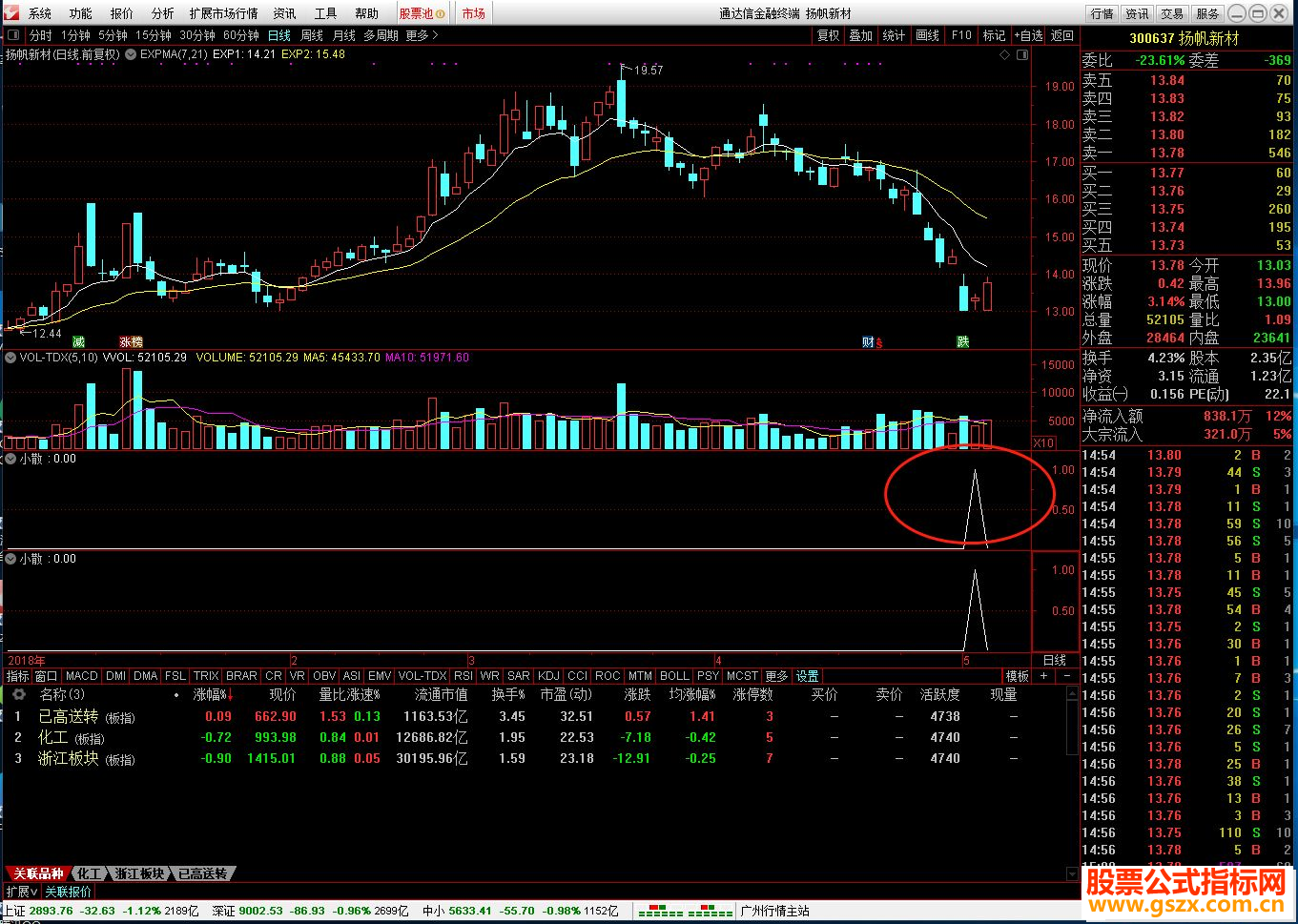
Task: Click the 跌 marker under the candlestick chart
Action: pos(963,341)
